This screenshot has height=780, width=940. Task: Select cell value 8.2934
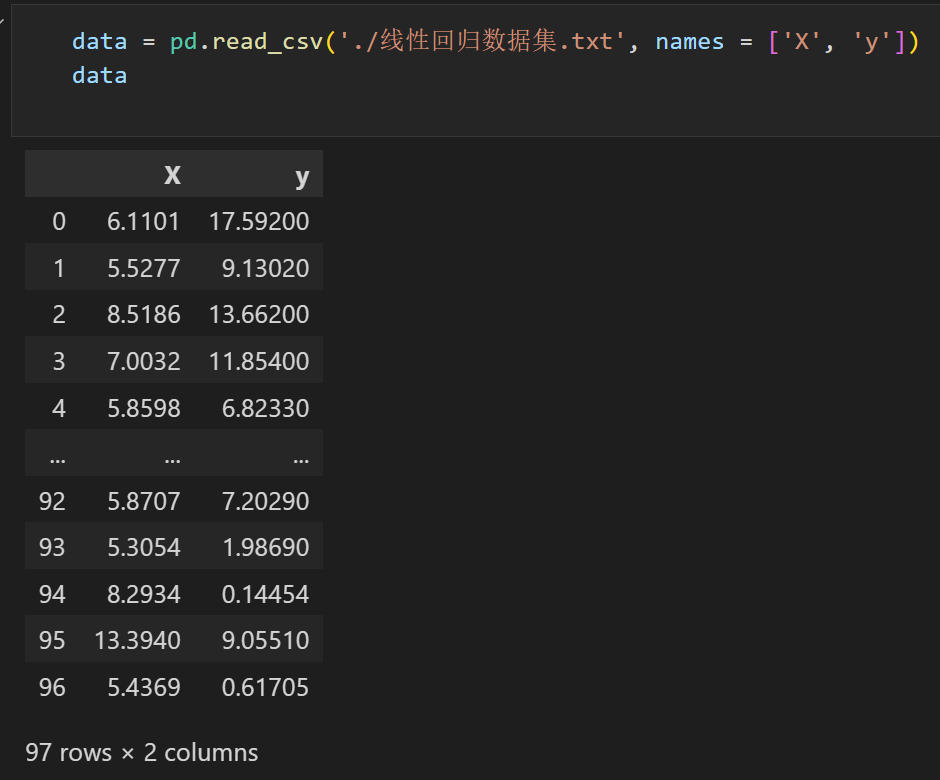(144, 594)
